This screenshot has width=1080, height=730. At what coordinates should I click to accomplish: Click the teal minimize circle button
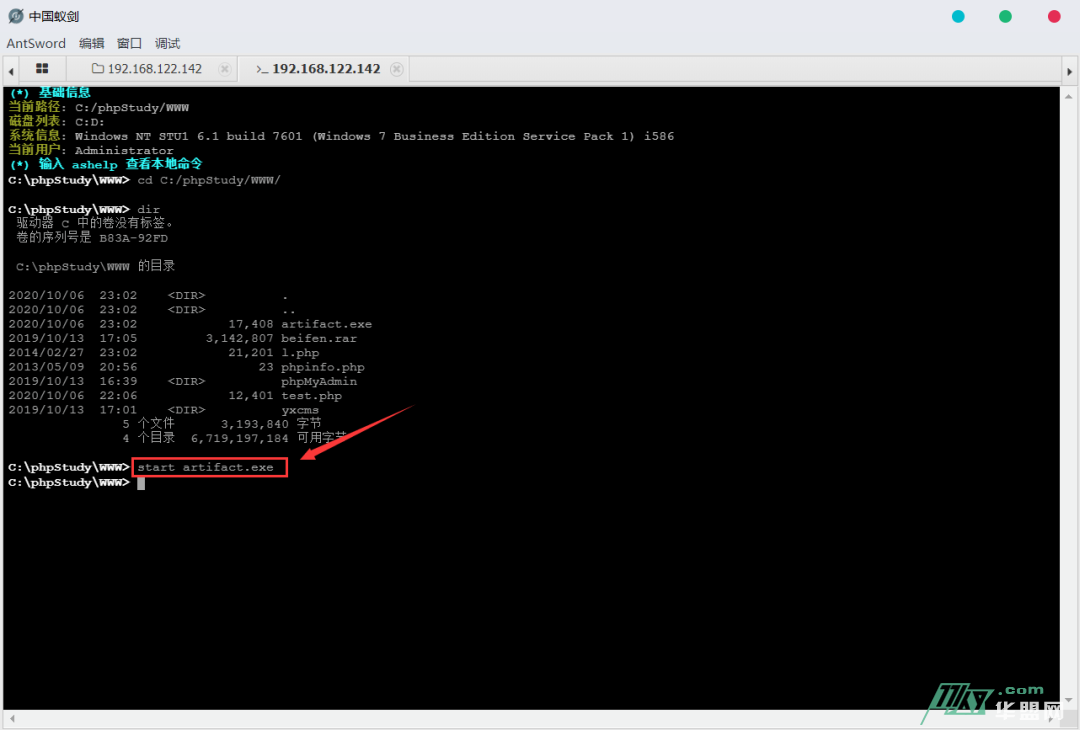[x=958, y=16]
